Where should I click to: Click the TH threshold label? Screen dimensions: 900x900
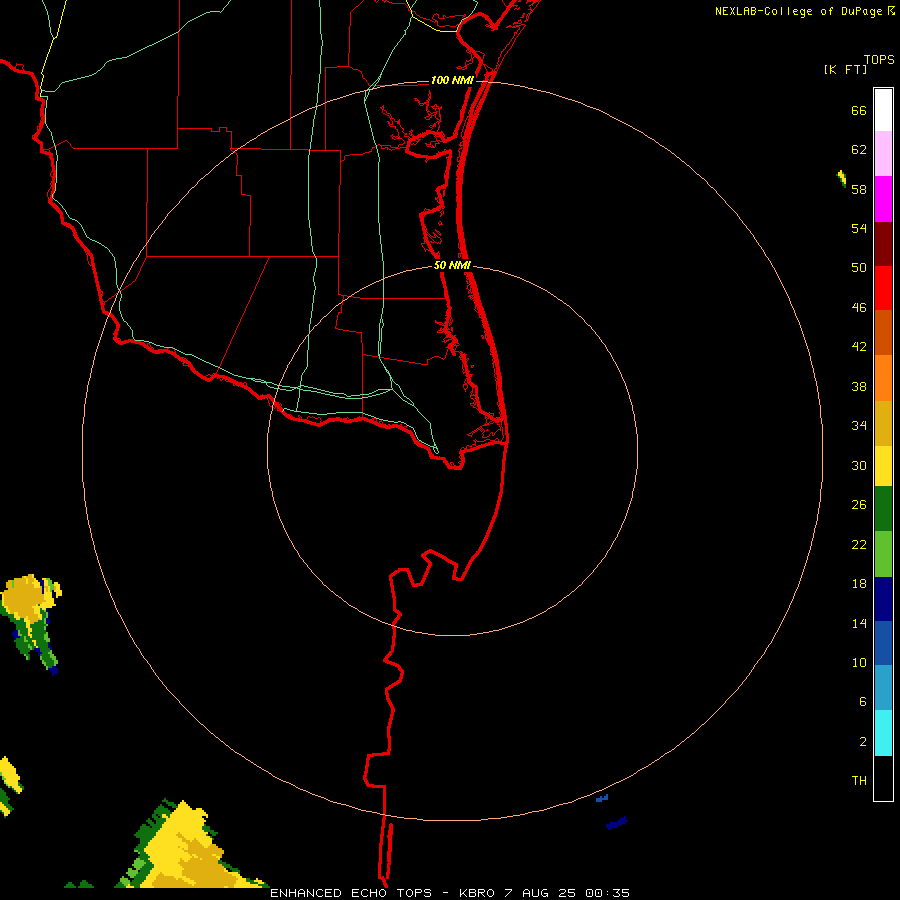(x=859, y=781)
